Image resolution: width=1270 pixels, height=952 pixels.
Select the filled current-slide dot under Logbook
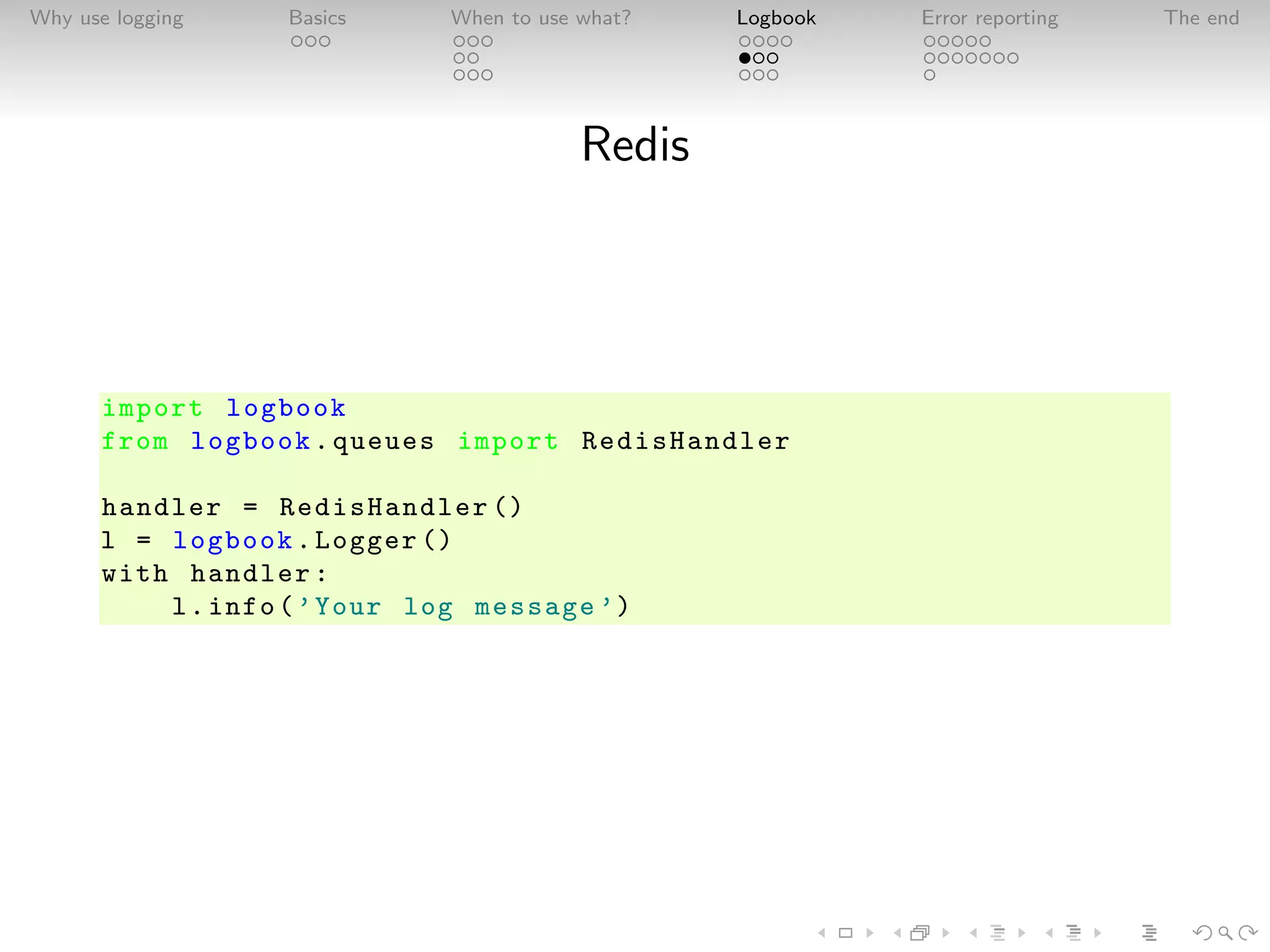point(745,58)
